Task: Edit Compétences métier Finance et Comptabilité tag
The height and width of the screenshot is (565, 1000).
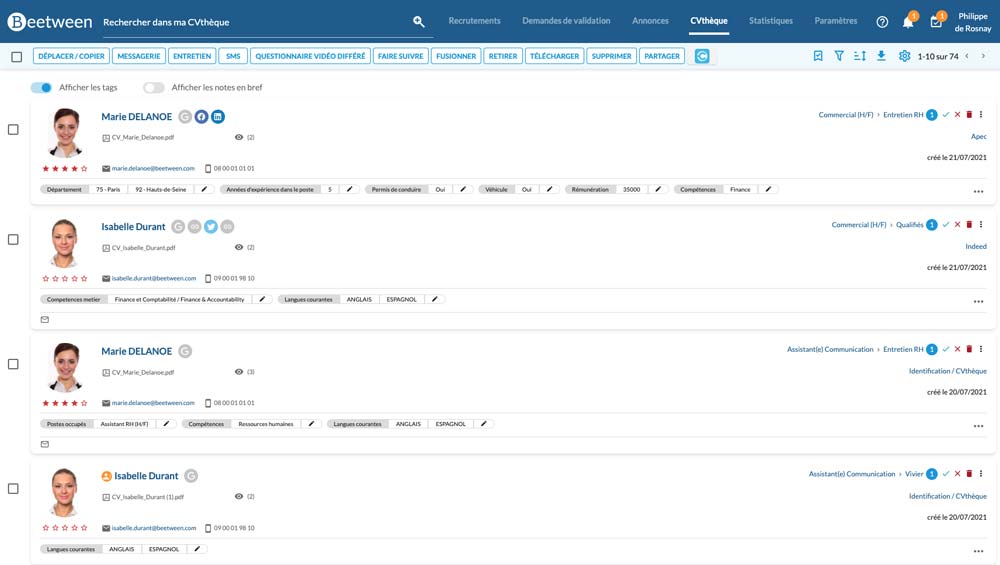Action: point(262,299)
